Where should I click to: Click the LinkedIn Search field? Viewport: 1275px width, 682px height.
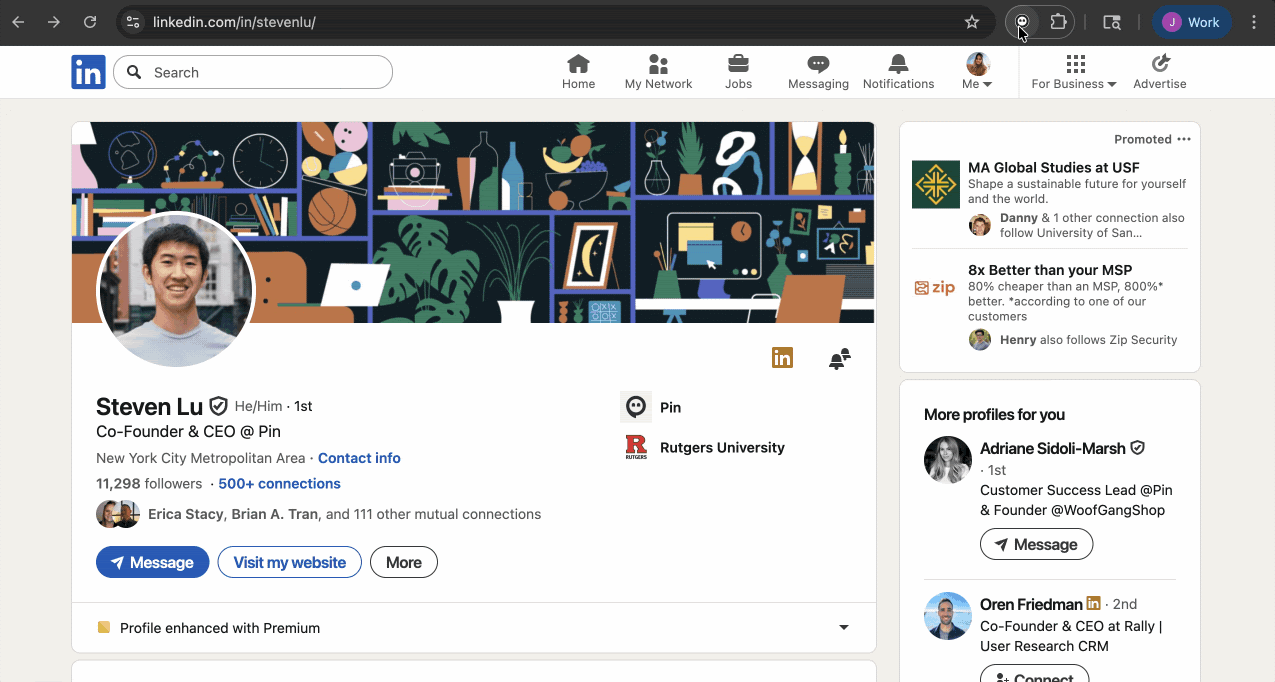(253, 72)
